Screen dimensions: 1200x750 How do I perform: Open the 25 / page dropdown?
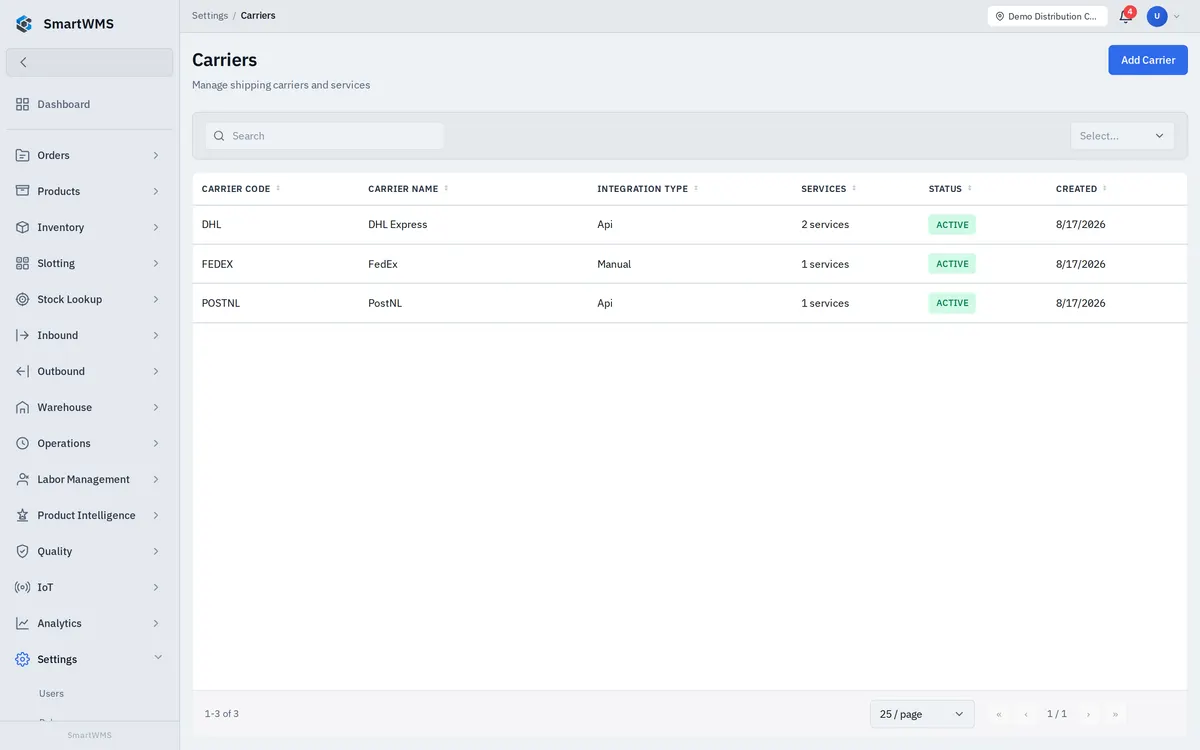click(x=922, y=714)
